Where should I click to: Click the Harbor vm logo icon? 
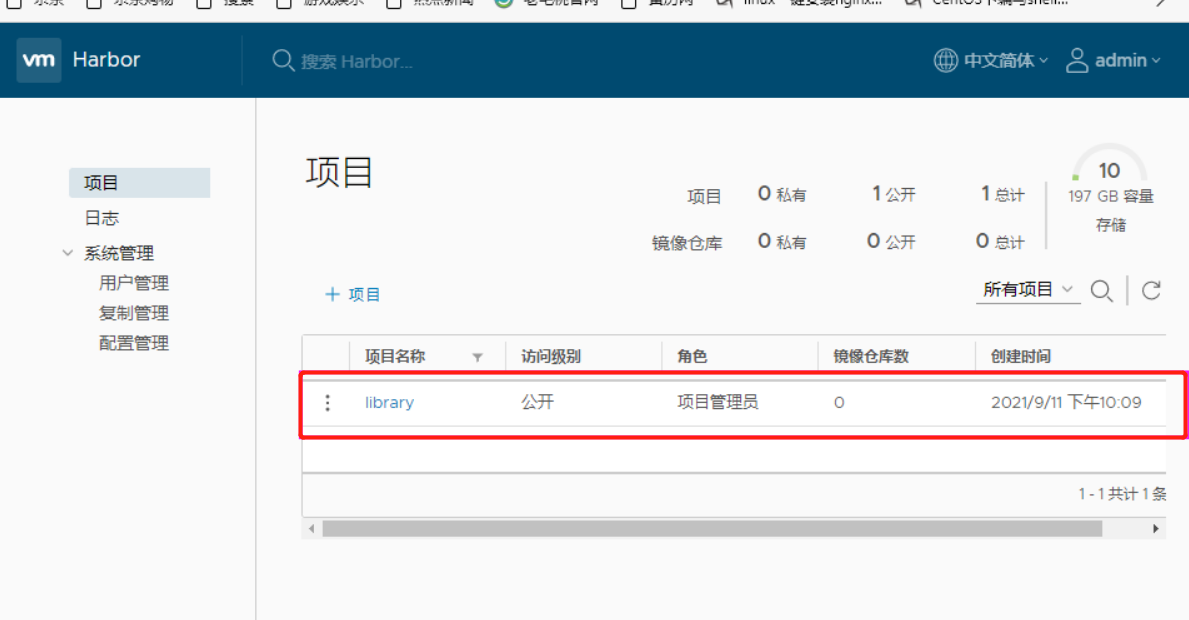(39, 60)
